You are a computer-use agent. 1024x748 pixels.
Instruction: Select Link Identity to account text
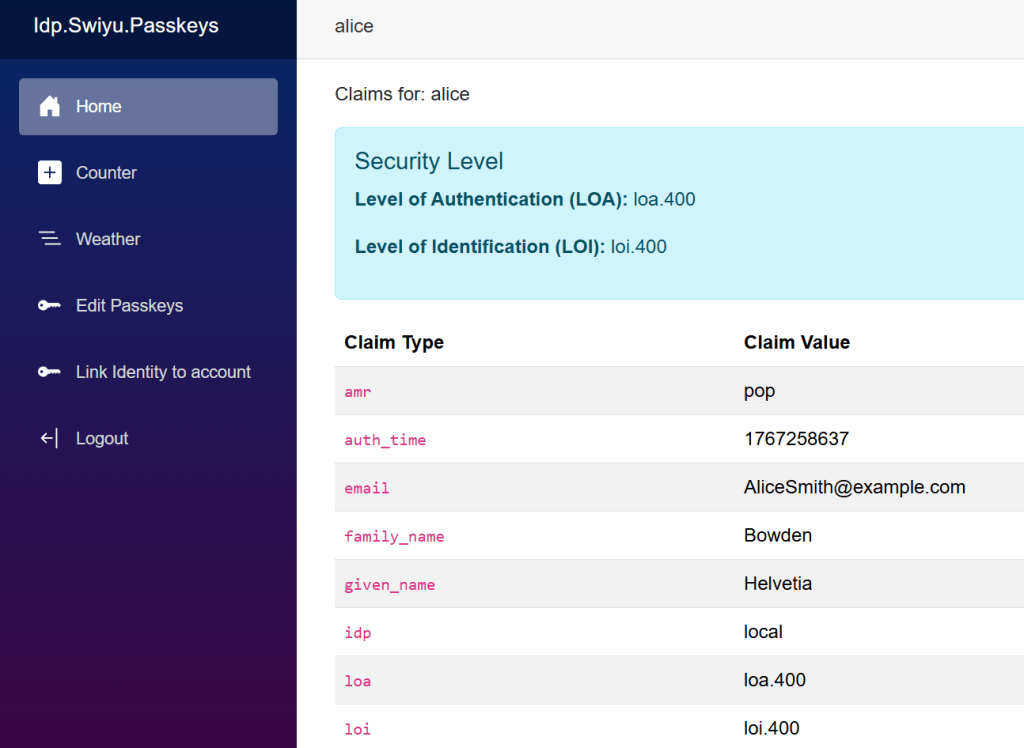click(x=163, y=372)
